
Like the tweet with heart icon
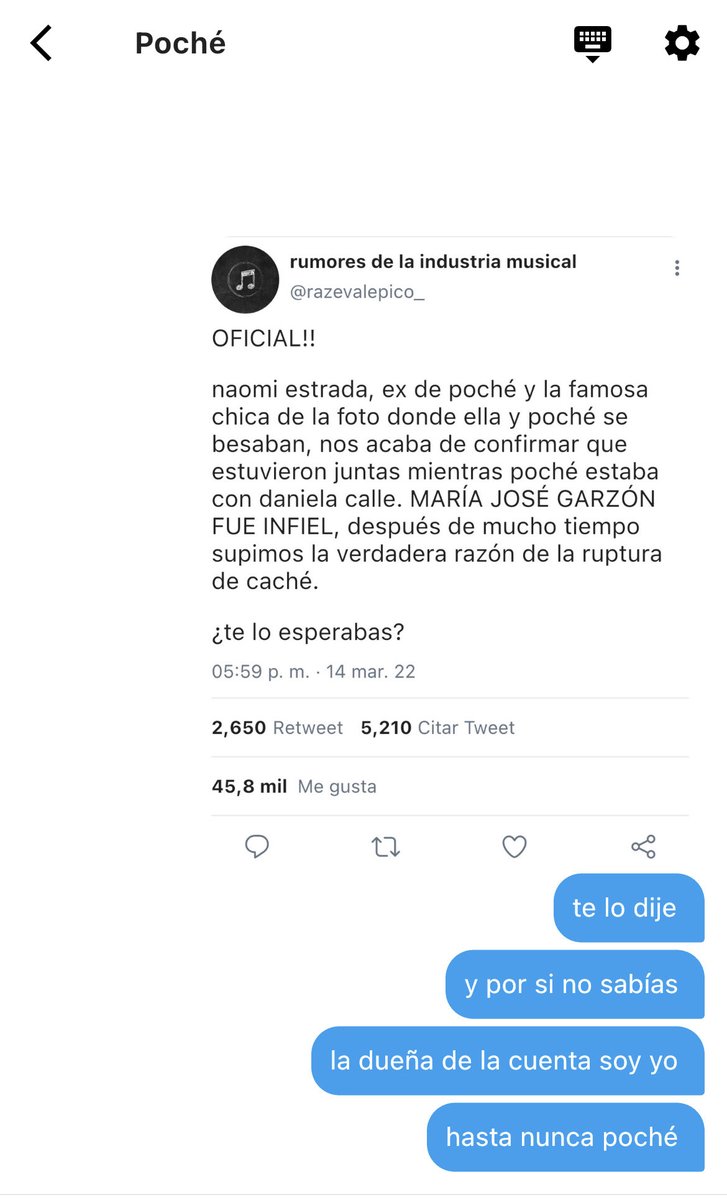(514, 847)
